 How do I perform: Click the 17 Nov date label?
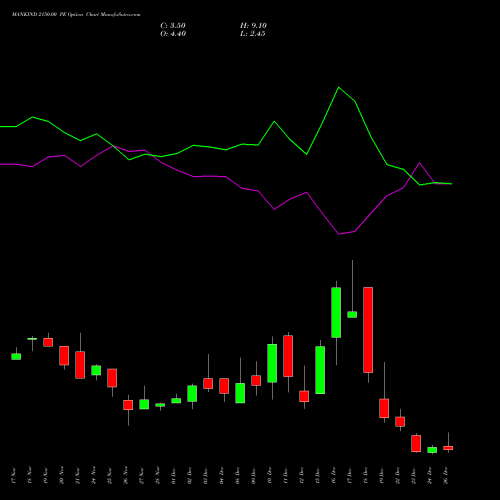tap(14, 476)
